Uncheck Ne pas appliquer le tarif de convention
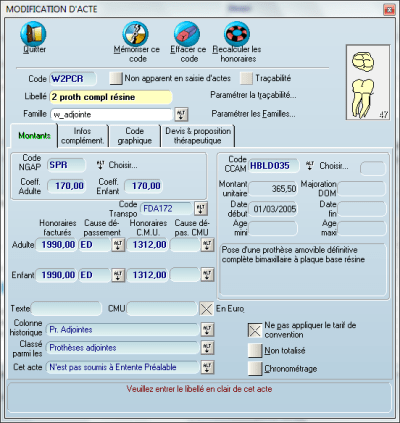 [255, 330]
